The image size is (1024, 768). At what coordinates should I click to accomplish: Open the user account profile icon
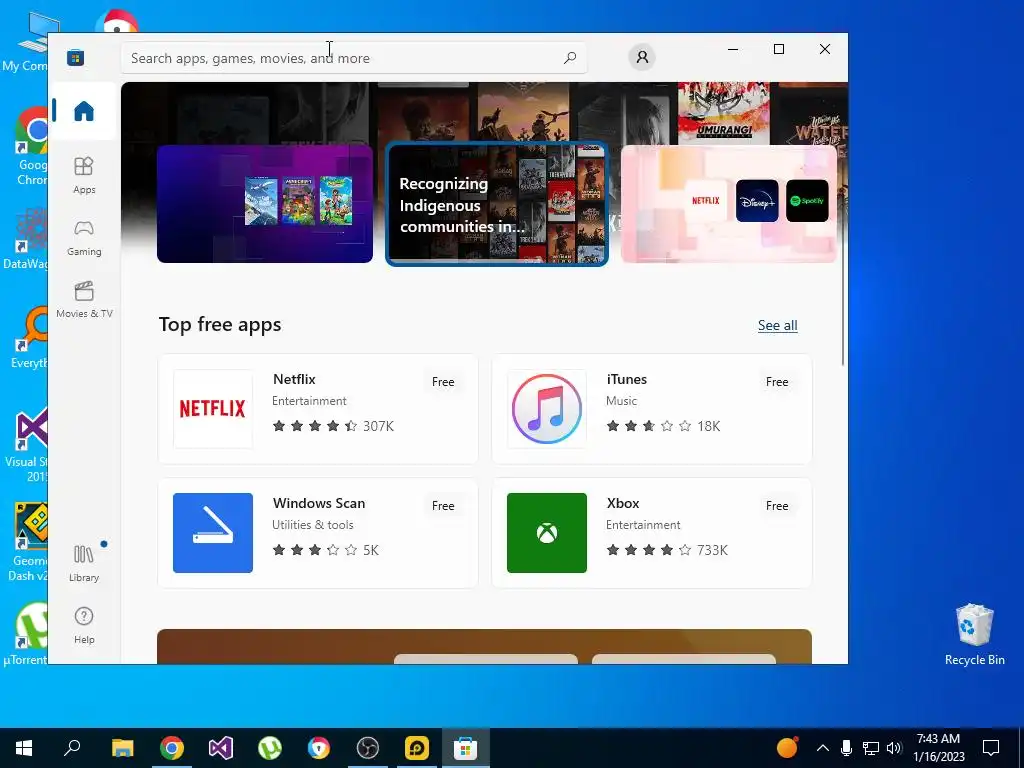[642, 57]
